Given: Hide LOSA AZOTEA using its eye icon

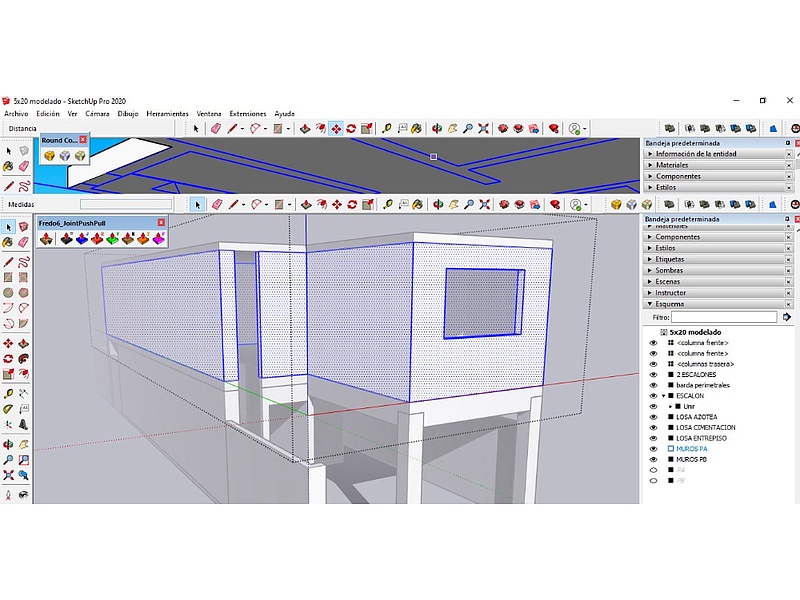Looking at the screenshot, I should (653, 417).
